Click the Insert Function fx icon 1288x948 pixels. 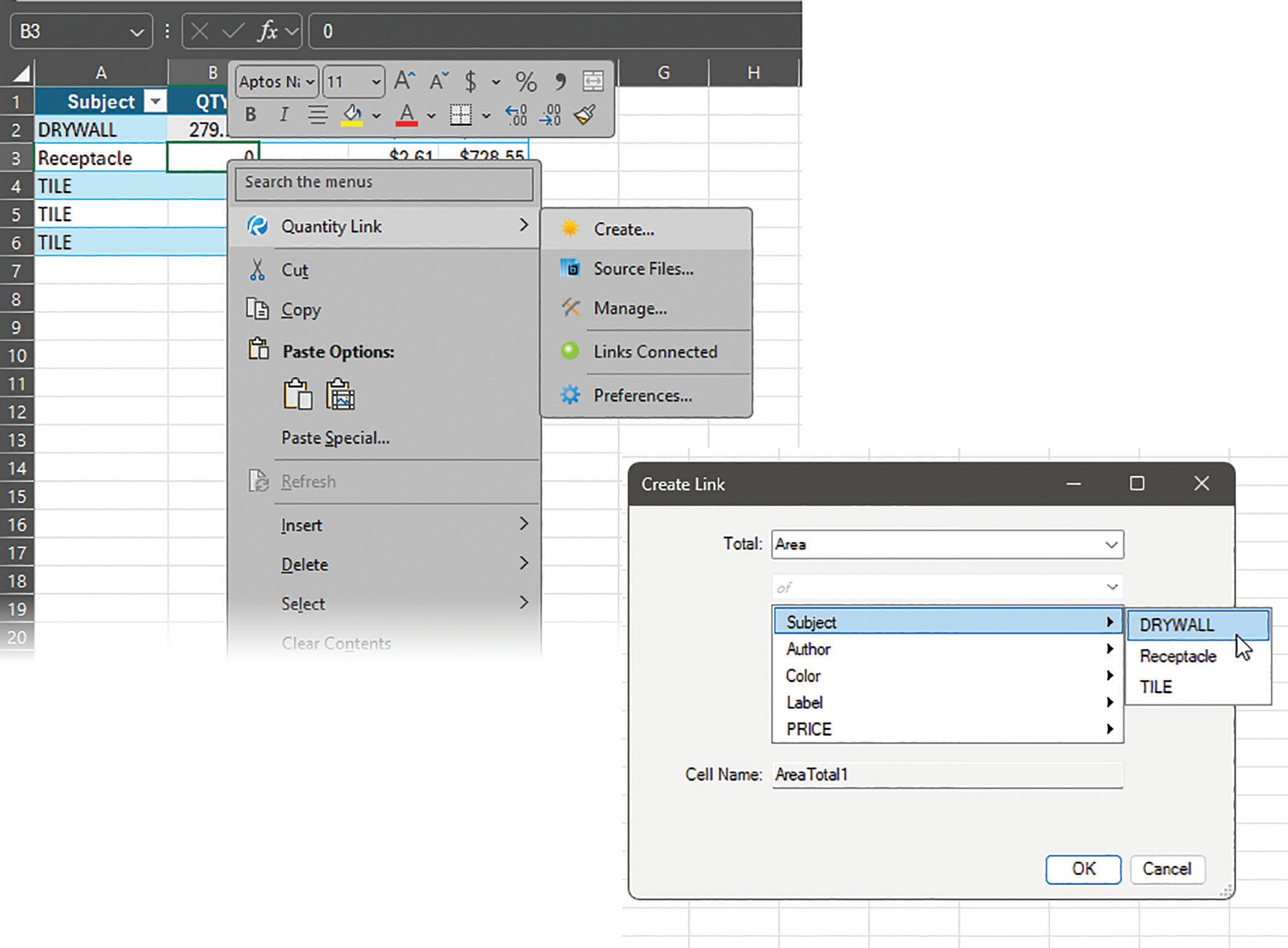click(x=267, y=31)
